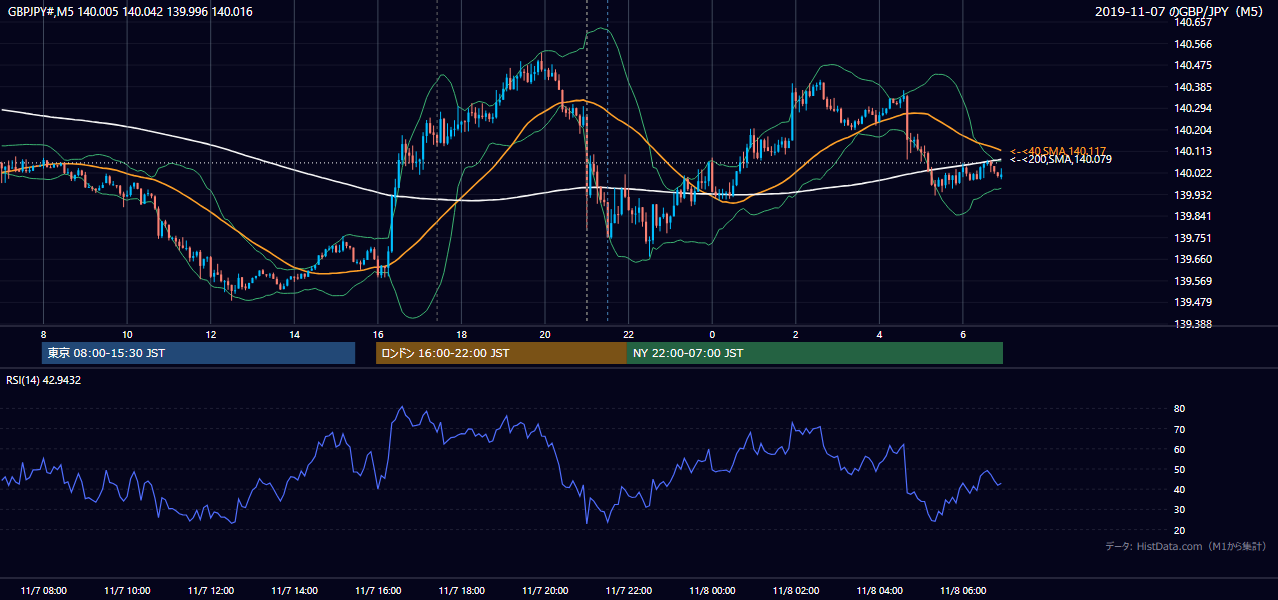1278x600 pixels.
Task: Click RSI scale value 60
Action: [1180, 449]
